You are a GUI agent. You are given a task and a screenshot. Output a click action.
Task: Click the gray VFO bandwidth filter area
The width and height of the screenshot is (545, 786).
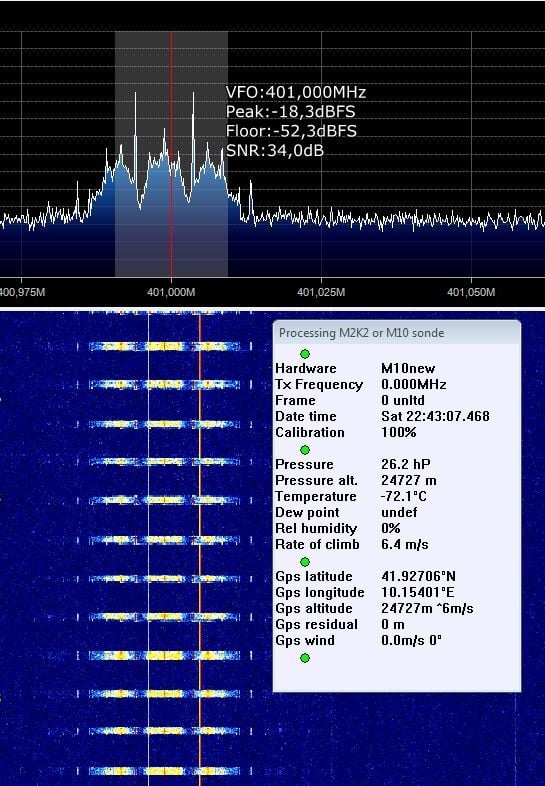pos(171,154)
